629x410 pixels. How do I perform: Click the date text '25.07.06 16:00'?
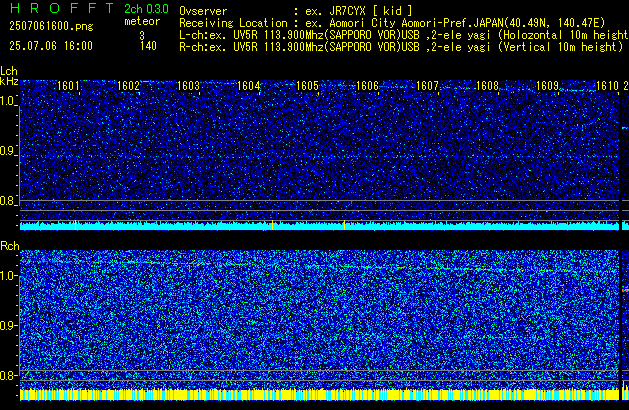[x=51, y=46]
